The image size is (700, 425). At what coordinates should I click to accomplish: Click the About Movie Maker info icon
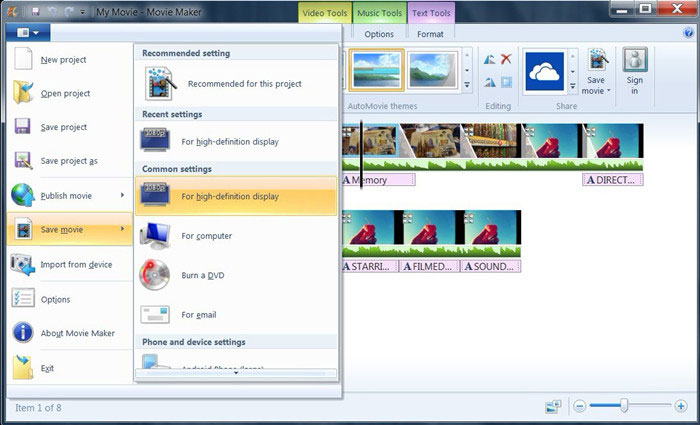pos(23,332)
